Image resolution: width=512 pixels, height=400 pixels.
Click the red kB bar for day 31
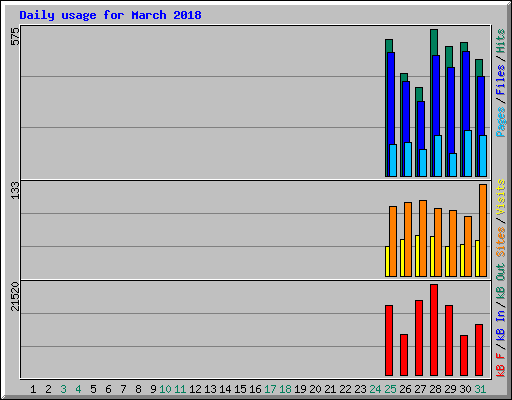(479, 350)
